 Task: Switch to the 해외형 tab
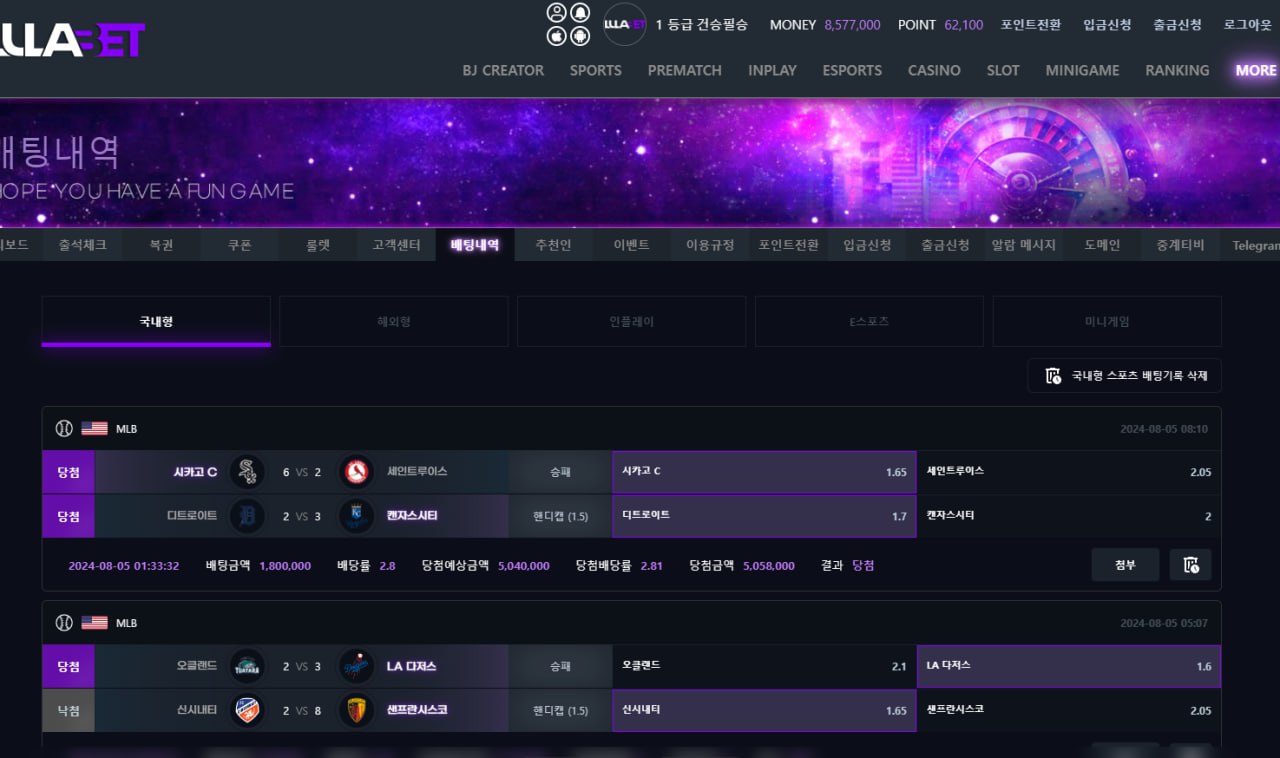click(x=394, y=321)
